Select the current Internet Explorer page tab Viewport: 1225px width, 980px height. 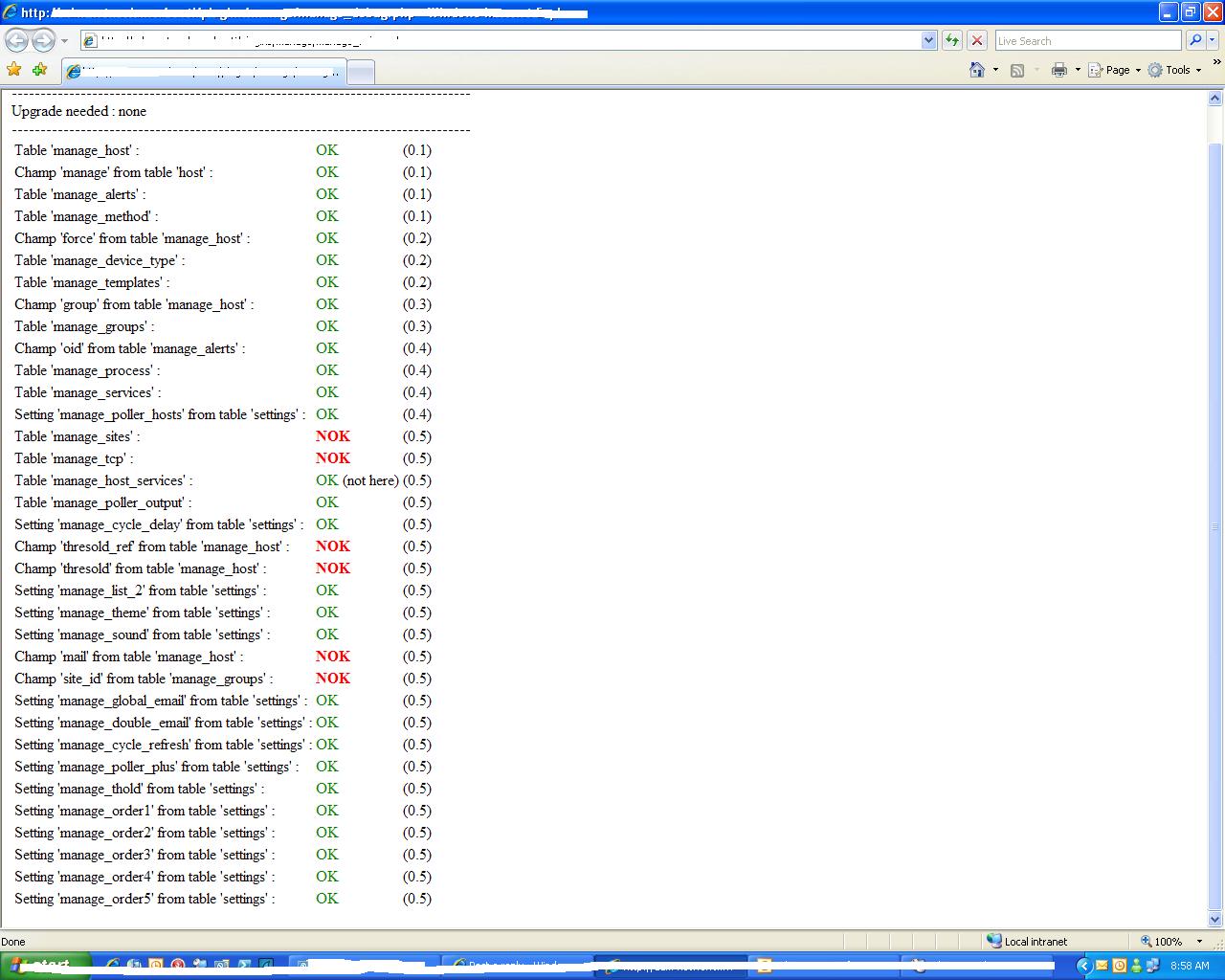(203, 72)
